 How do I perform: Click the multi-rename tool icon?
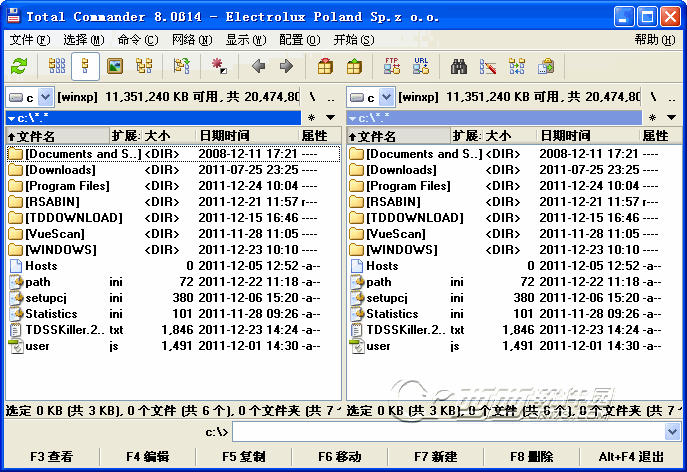[488, 66]
